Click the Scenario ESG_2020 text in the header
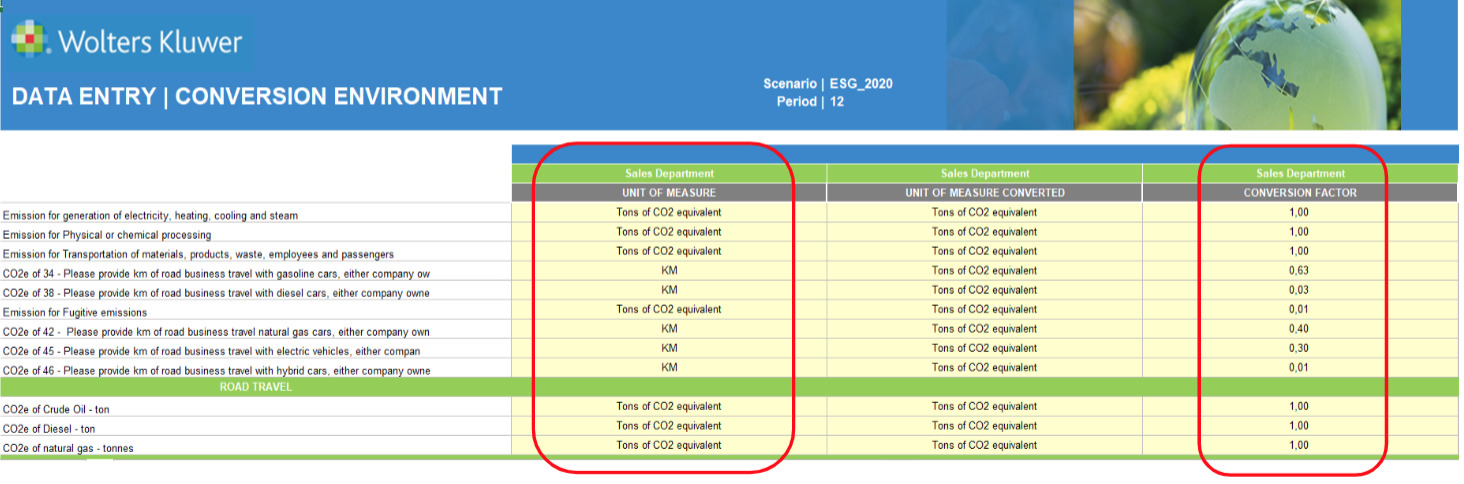 pos(827,84)
